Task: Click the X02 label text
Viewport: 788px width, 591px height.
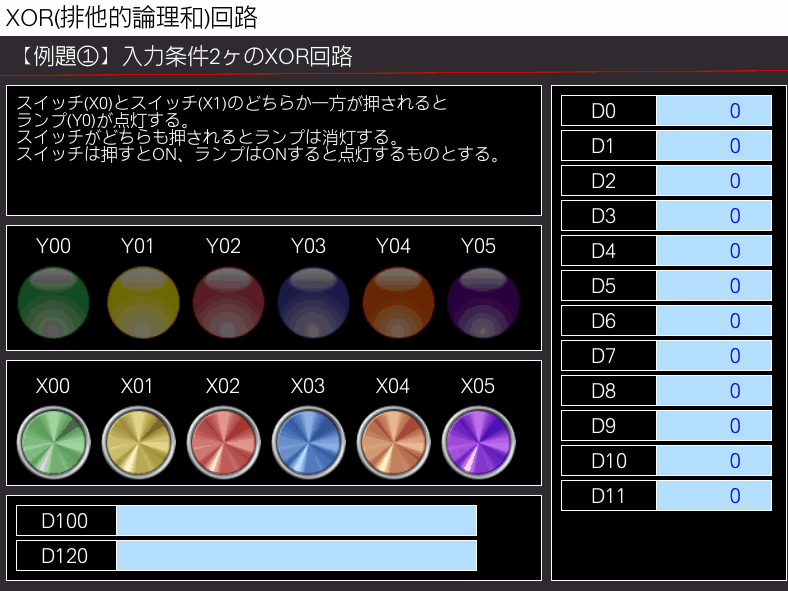Action: [x=223, y=386]
